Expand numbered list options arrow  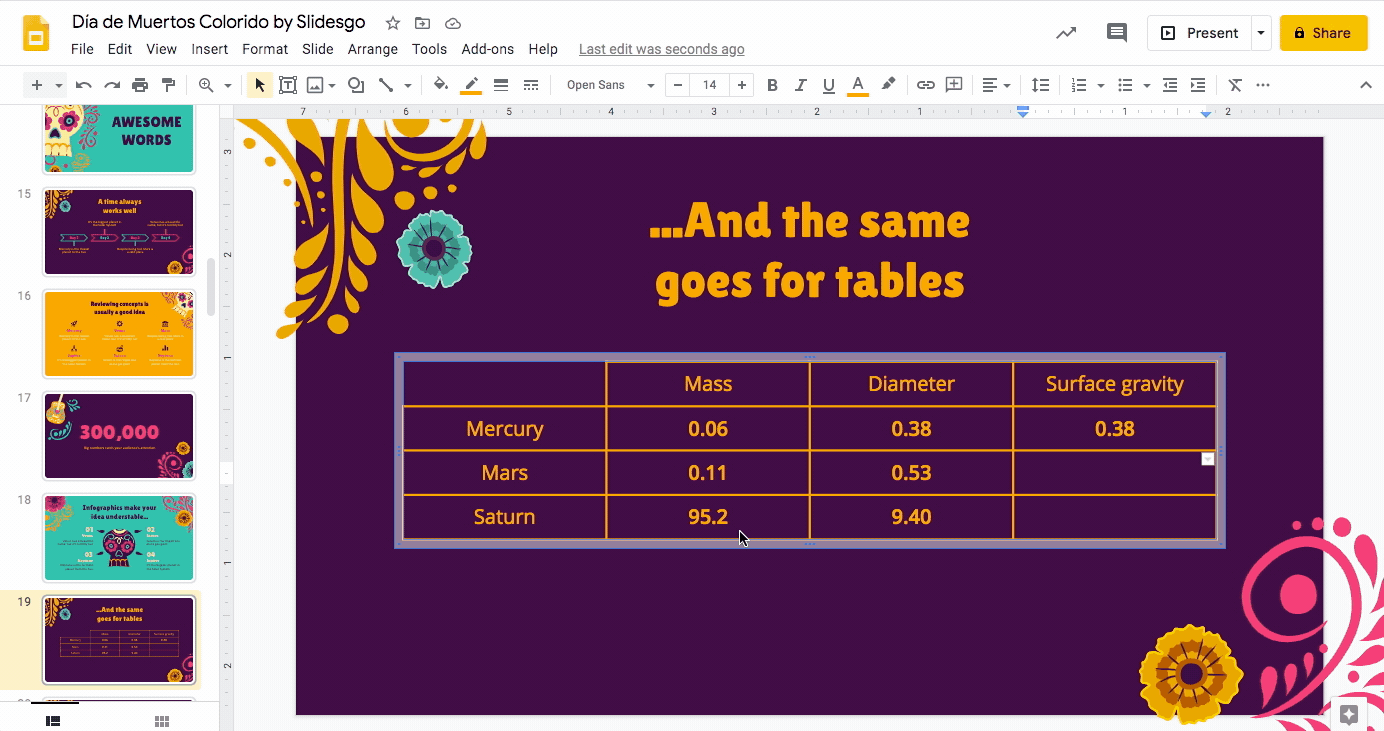(x=1101, y=86)
